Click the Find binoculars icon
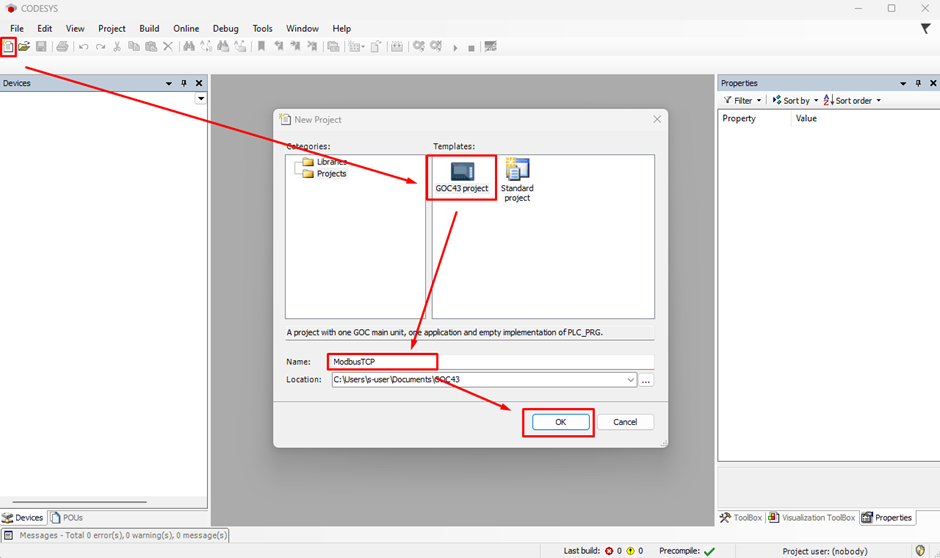 coord(189,47)
